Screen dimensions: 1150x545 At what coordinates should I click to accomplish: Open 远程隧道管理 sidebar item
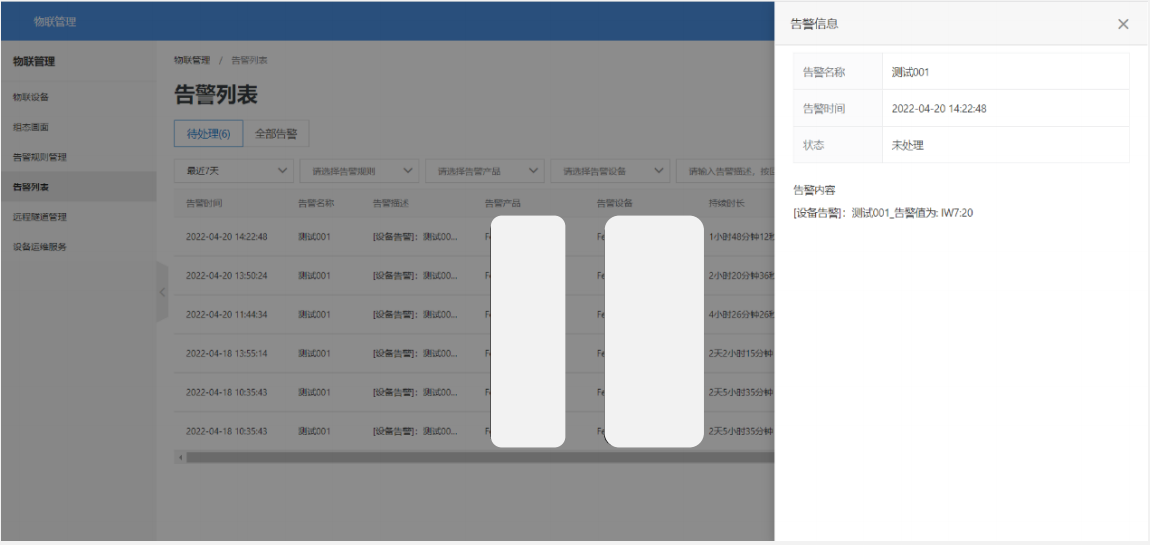tap(40, 217)
